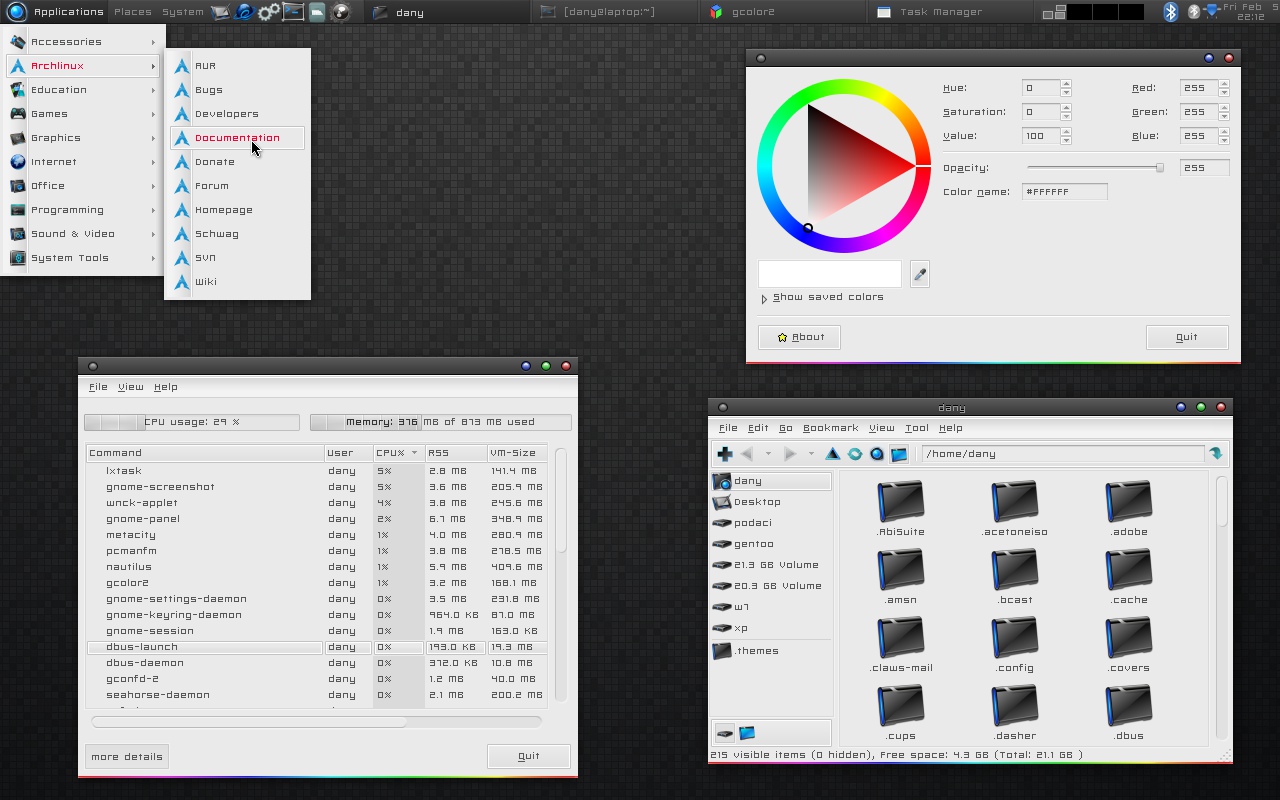The height and width of the screenshot is (800, 1280).
Task: Sort the CPU% column with its dropdown arrow
Action: click(415, 453)
